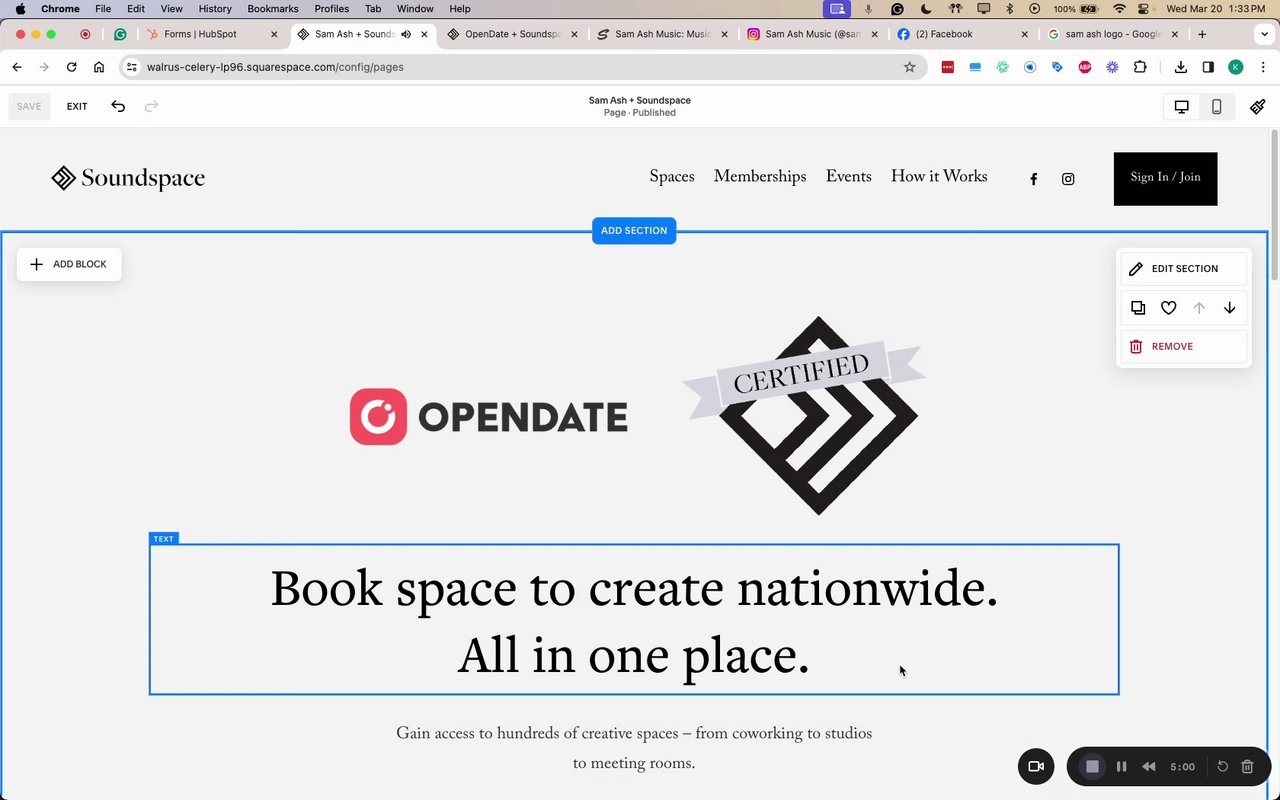The width and height of the screenshot is (1280, 800).
Task: Click the Soundspace logo in the header
Action: pyautogui.click(x=128, y=178)
